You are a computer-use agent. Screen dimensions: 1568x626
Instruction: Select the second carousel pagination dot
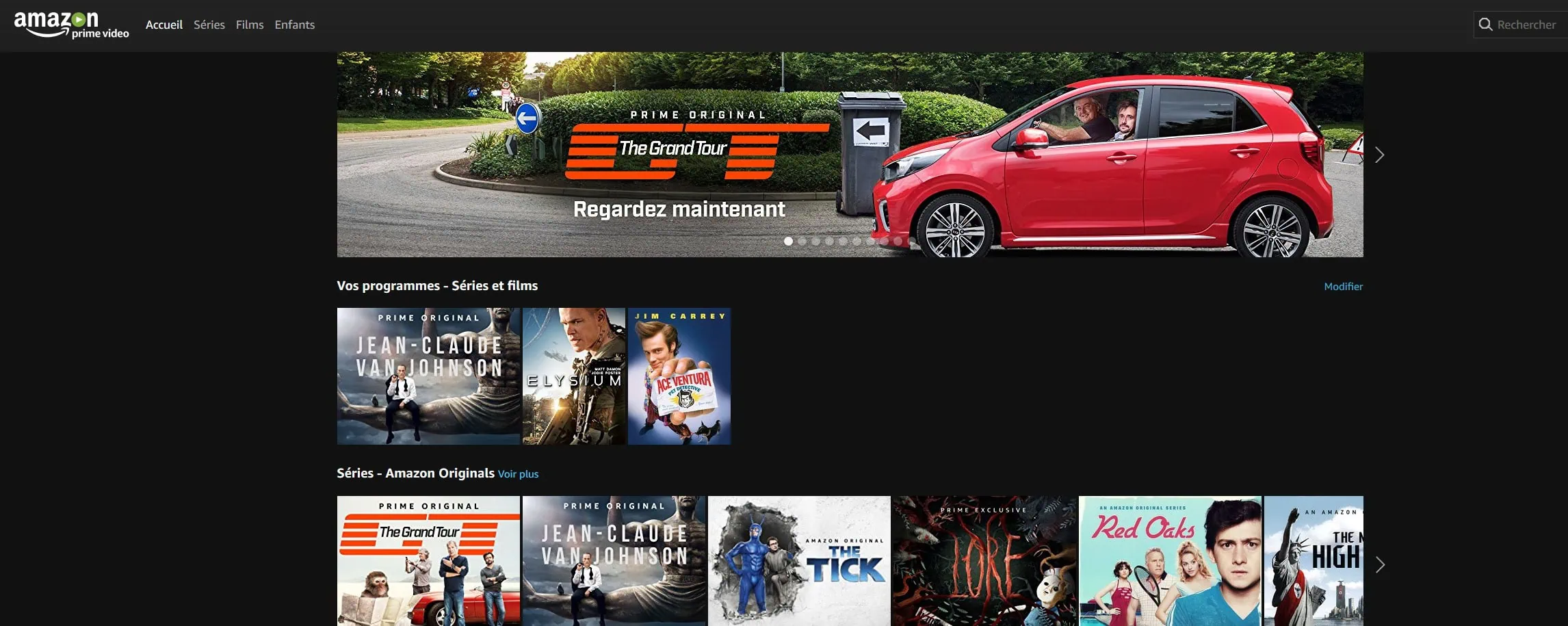[x=802, y=241]
